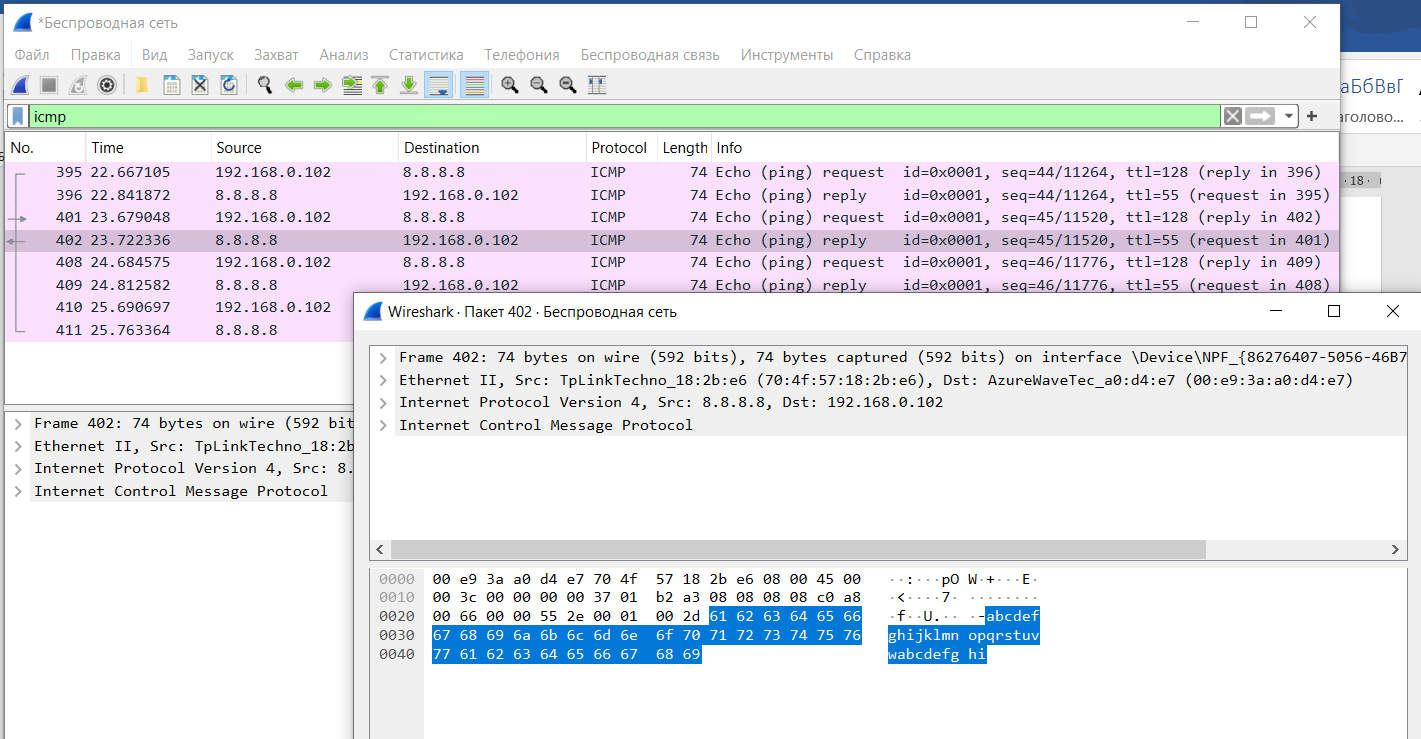Image resolution: width=1421 pixels, height=739 pixels.
Task: Select packet 401 echo request row
Action: 671,217
